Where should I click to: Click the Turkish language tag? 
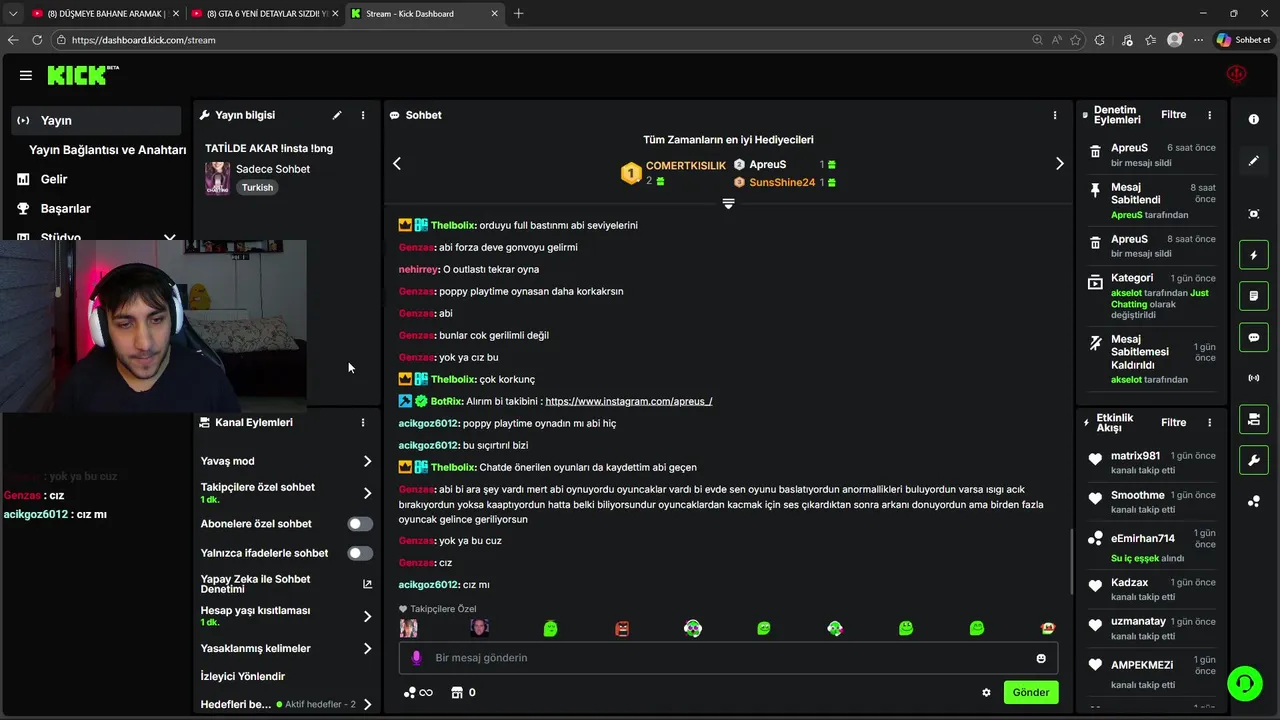coord(257,188)
